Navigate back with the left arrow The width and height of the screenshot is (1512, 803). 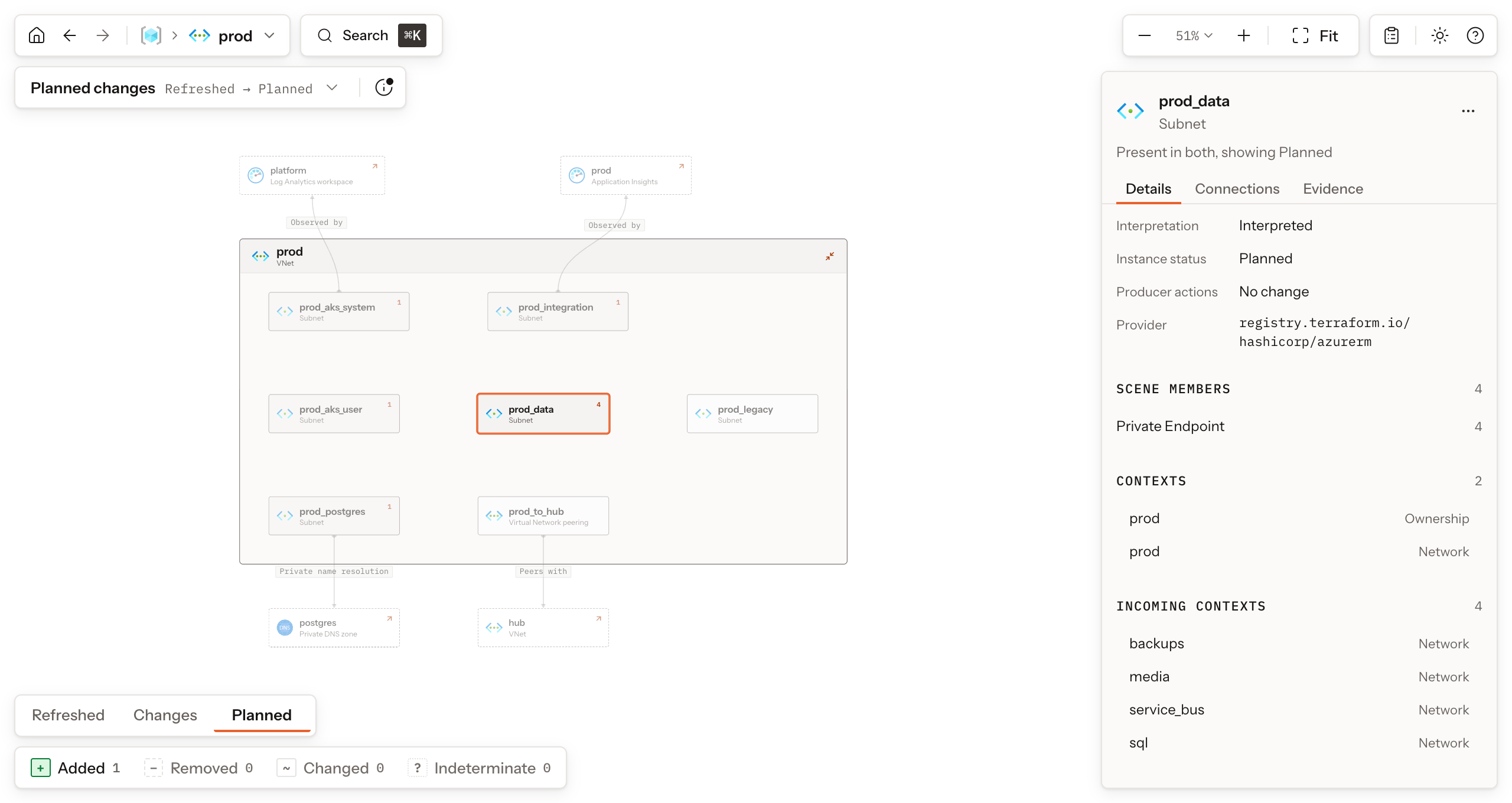tap(70, 35)
